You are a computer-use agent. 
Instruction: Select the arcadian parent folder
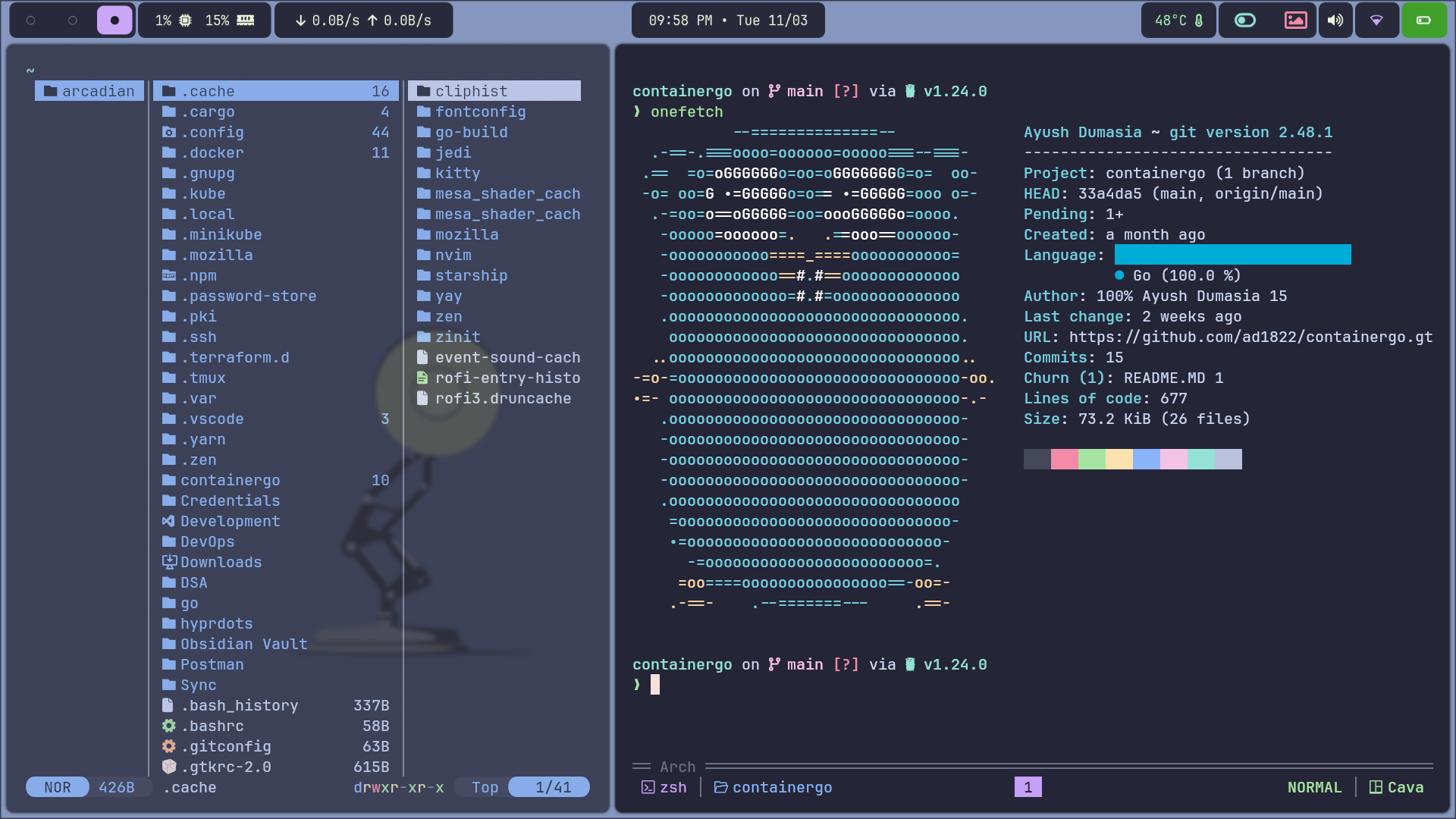pyautogui.click(x=89, y=91)
